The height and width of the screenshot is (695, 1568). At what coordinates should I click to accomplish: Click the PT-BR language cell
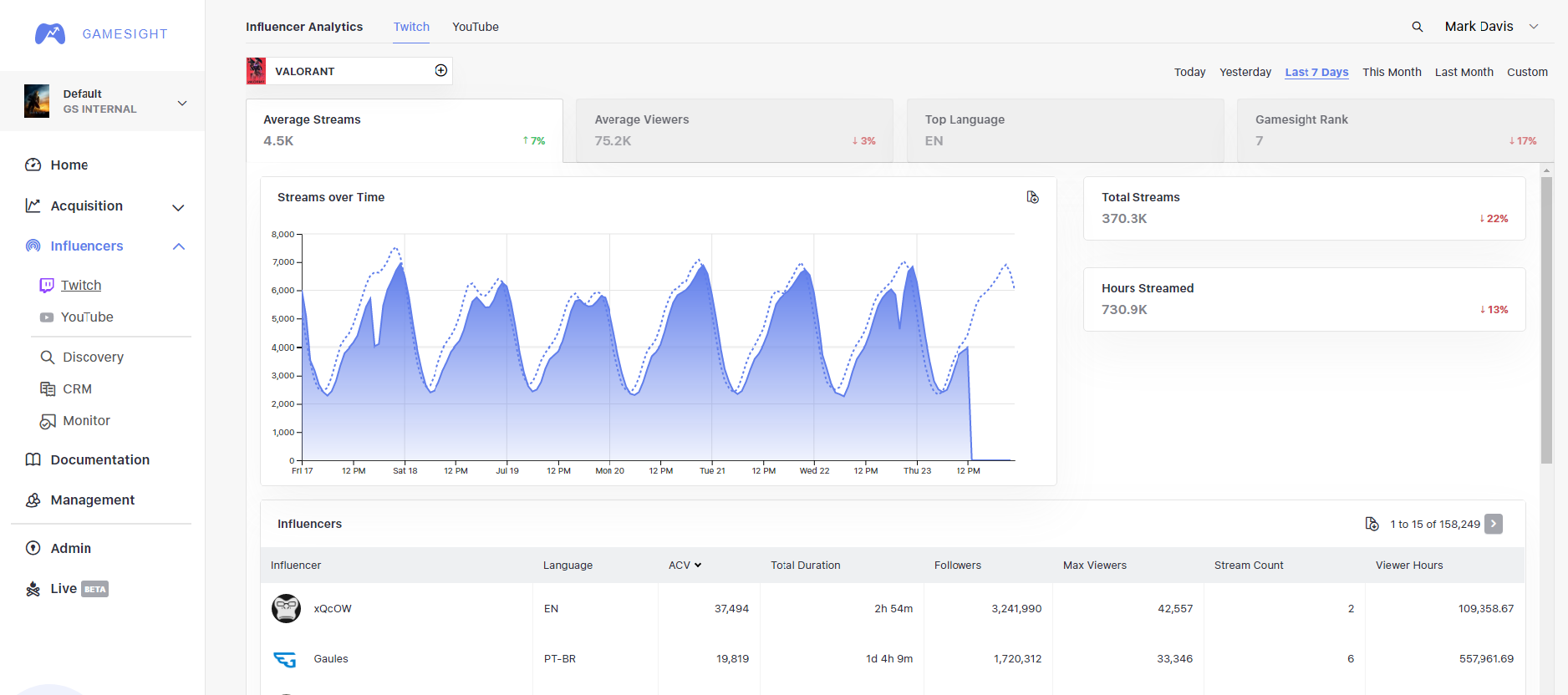(x=560, y=659)
